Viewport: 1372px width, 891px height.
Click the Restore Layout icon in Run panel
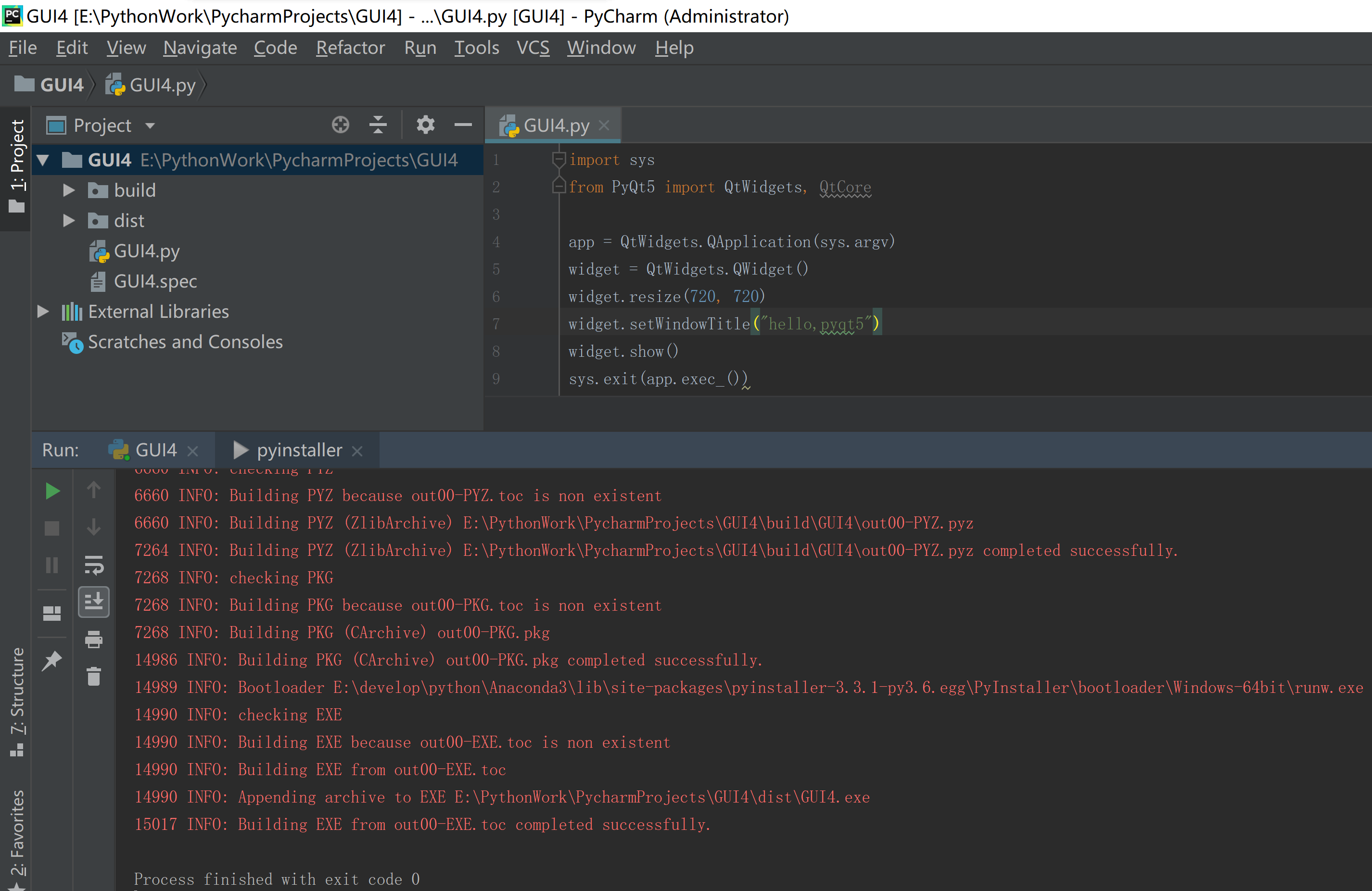click(52, 613)
